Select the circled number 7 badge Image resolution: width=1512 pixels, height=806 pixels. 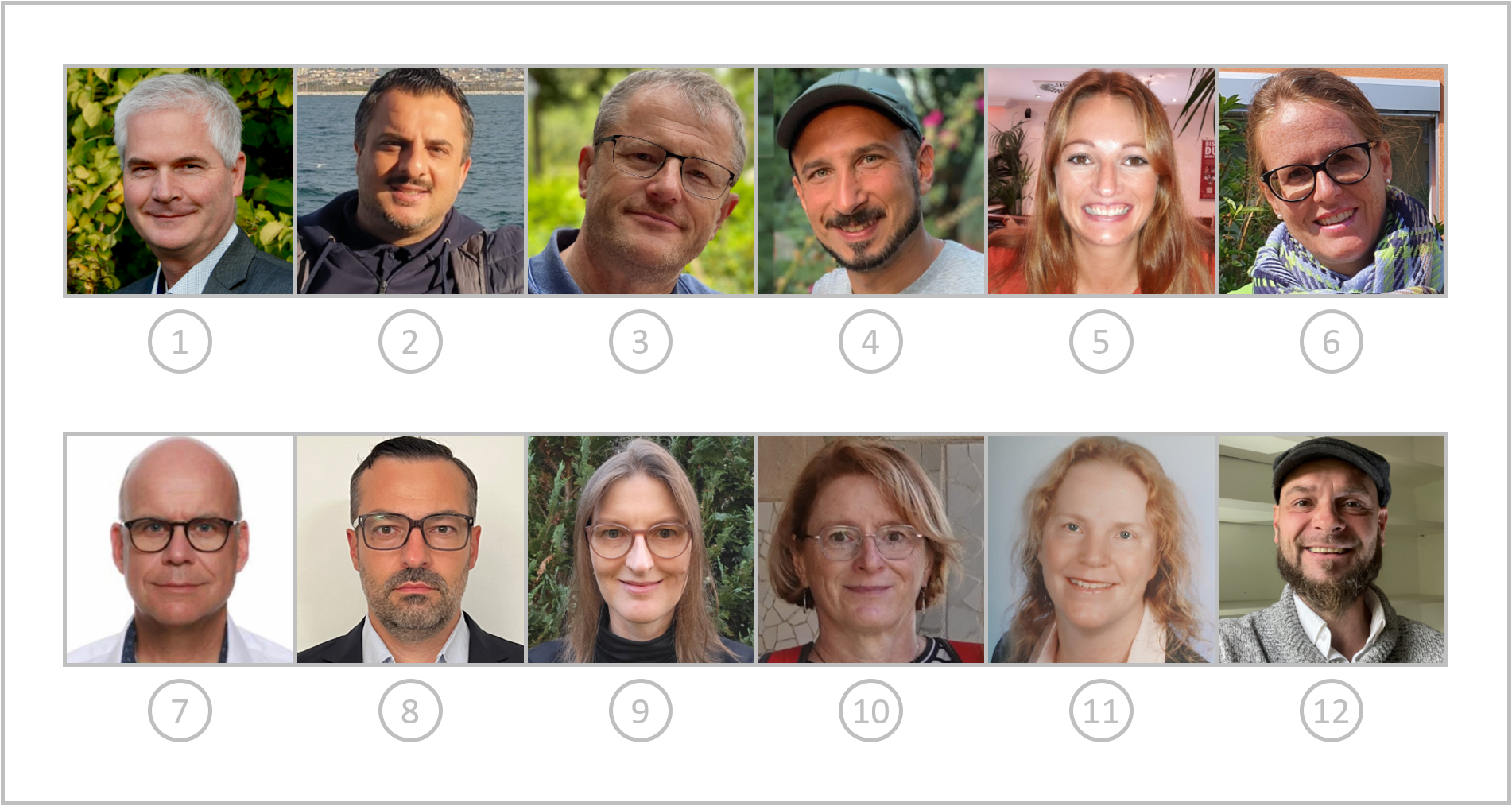(x=180, y=711)
